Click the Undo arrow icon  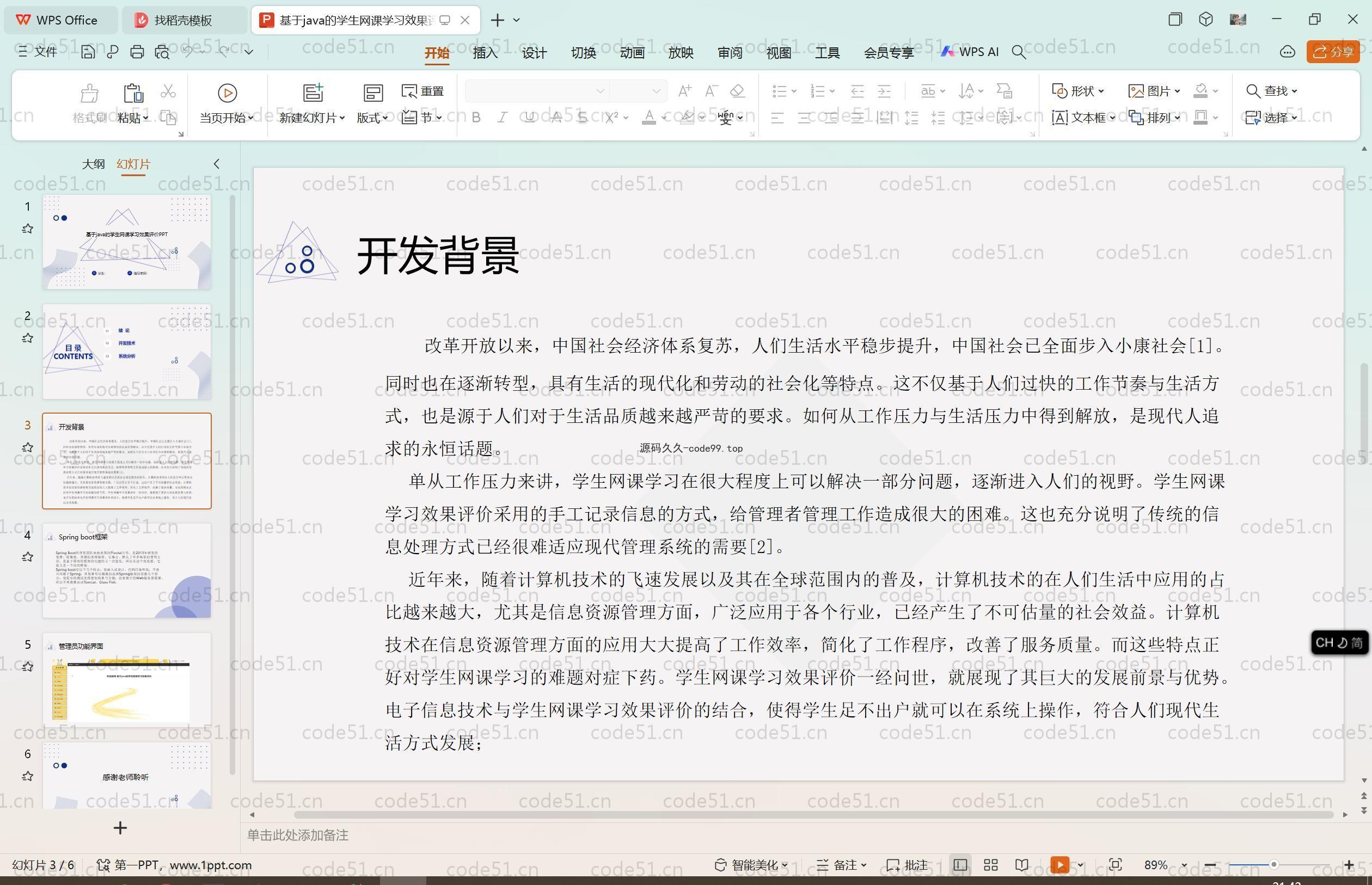coord(188,52)
